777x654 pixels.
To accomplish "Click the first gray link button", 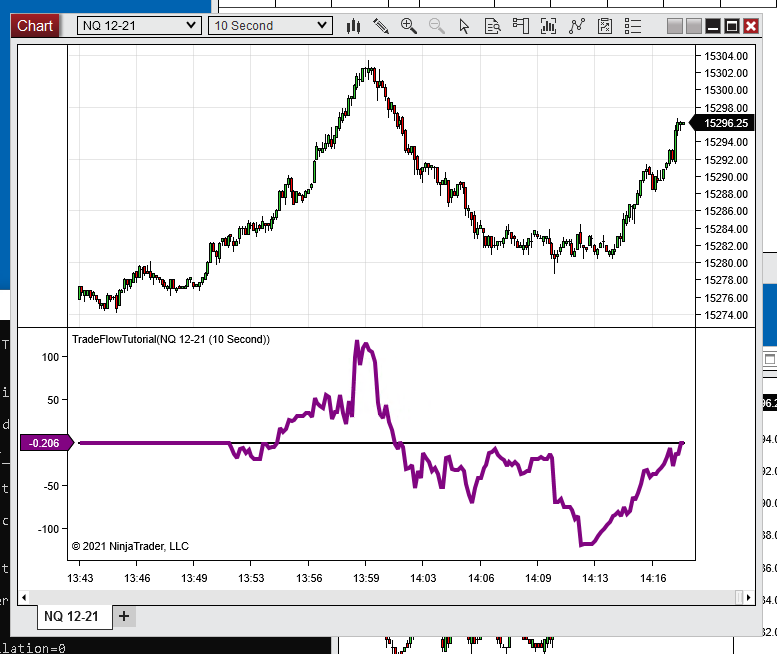I will 675,26.
